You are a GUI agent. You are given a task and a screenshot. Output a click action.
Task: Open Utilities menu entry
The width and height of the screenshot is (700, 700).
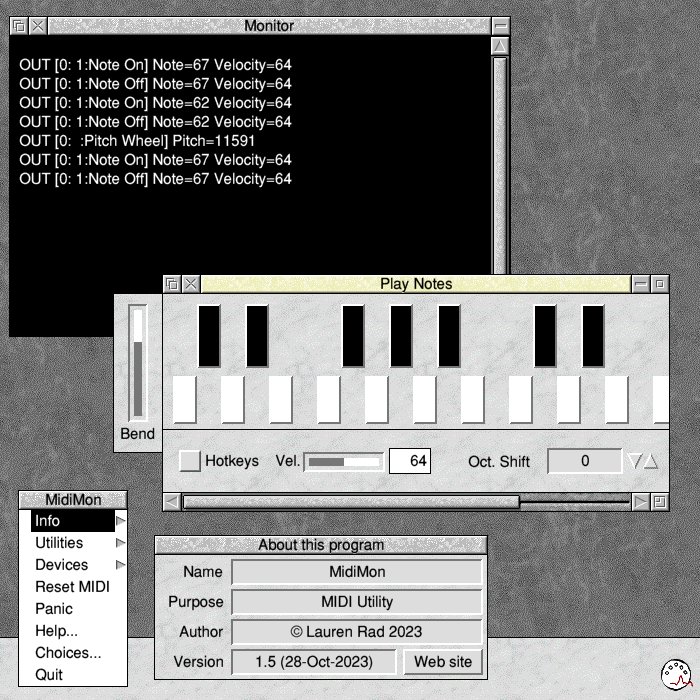73,543
